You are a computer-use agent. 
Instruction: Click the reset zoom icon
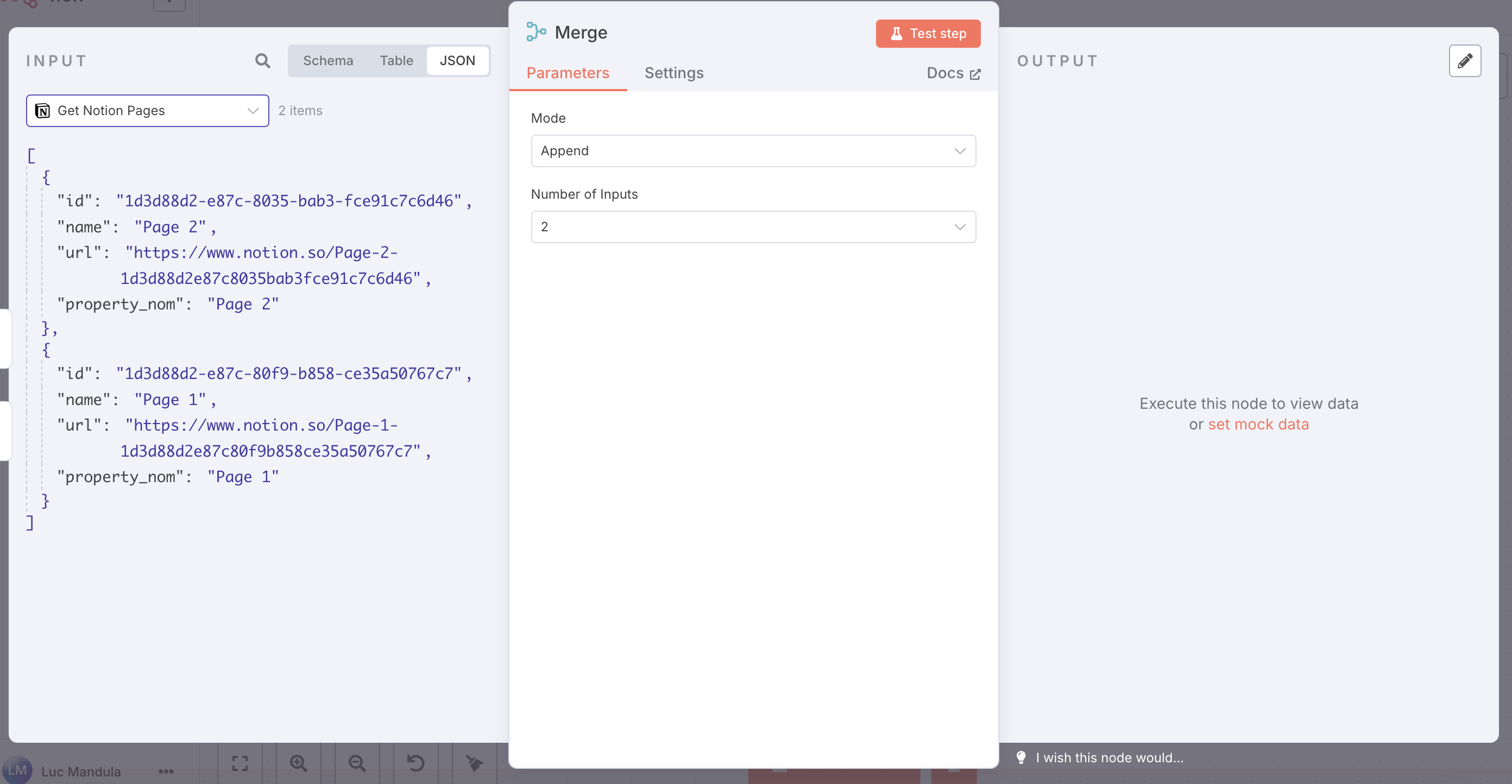coord(415,763)
